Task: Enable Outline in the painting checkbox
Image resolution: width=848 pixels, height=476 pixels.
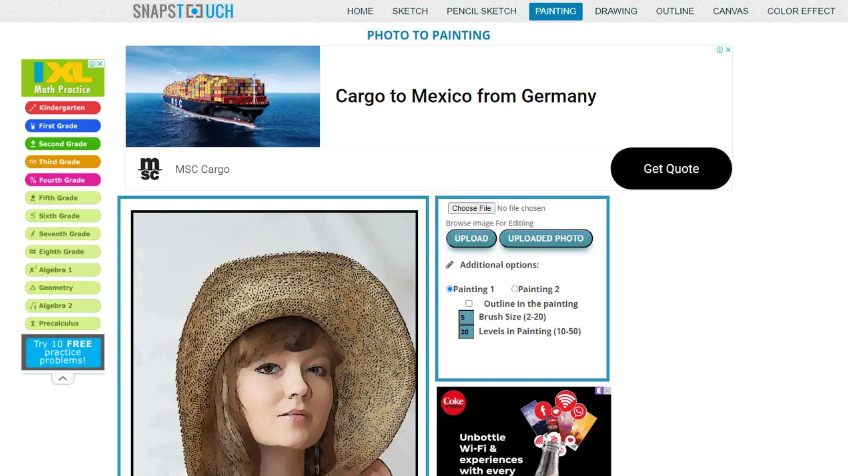Action: point(469,304)
